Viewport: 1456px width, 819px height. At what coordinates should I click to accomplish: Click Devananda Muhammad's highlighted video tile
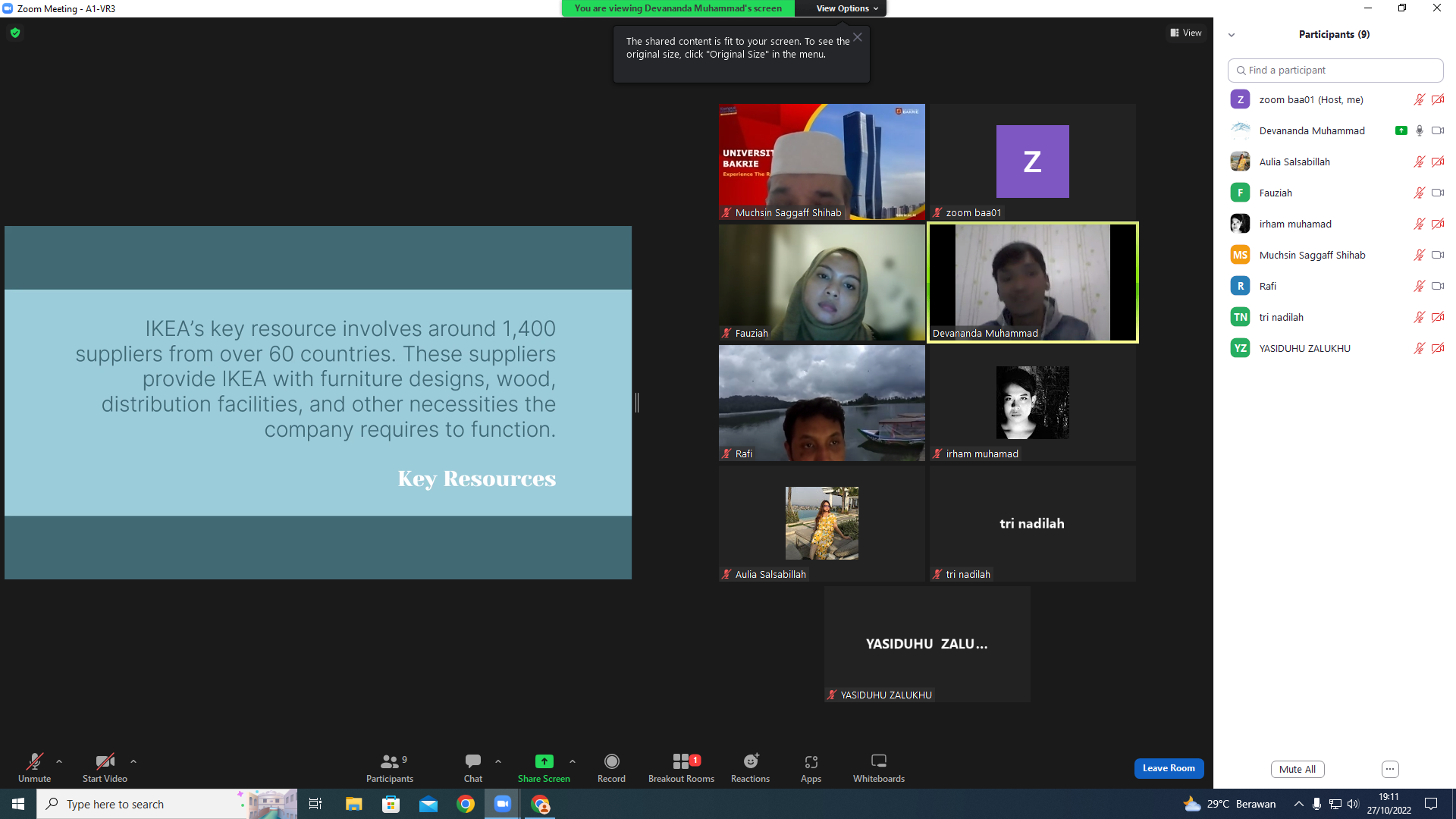(x=1032, y=282)
